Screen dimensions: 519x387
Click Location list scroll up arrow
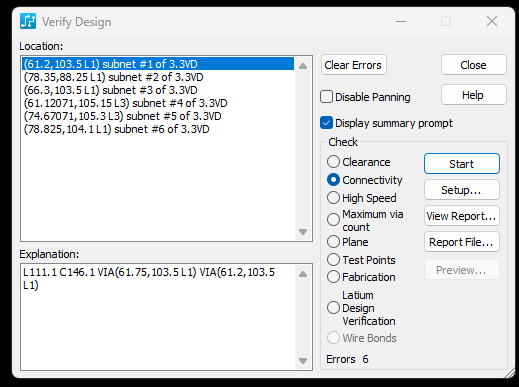(303, 66)
